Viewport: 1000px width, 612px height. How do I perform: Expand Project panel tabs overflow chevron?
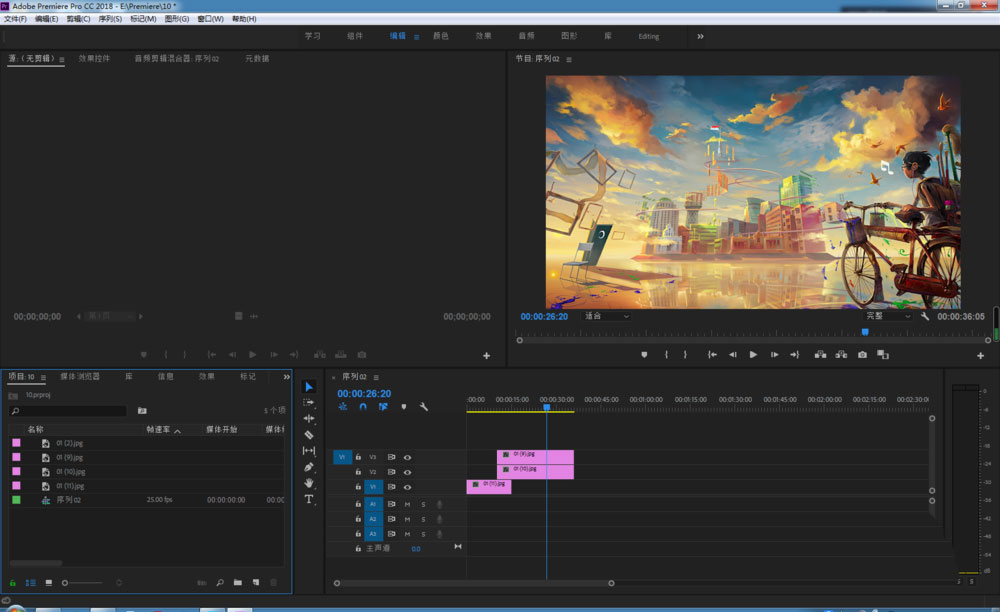(x=286, y=377)
